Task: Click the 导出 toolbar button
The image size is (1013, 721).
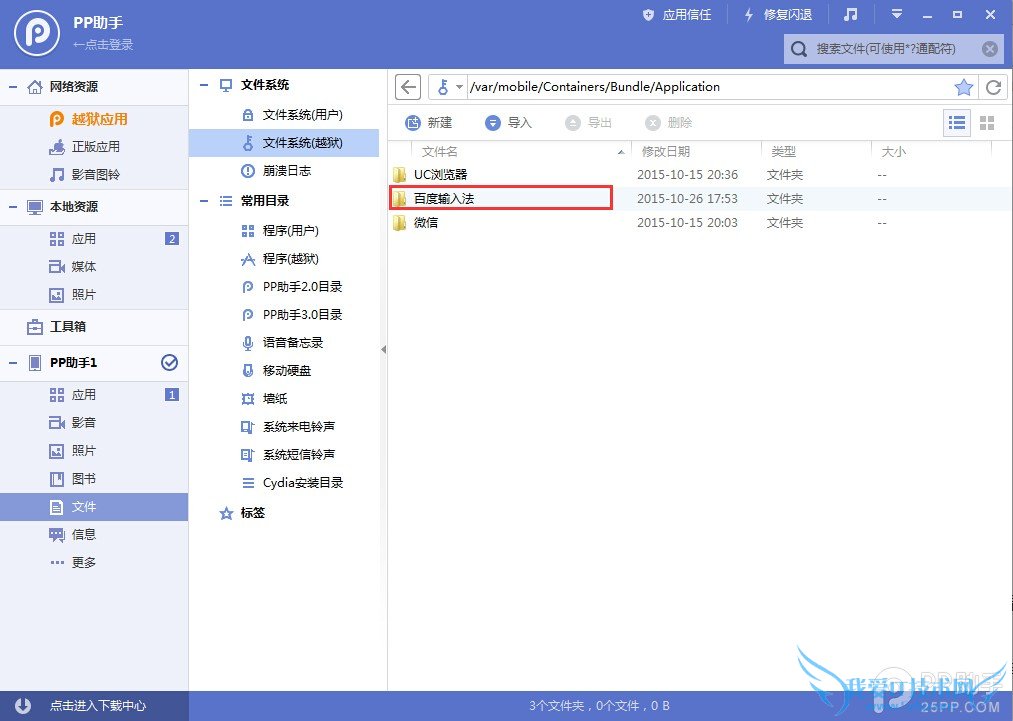Action: pyautogui.click(x=589, y=123)
